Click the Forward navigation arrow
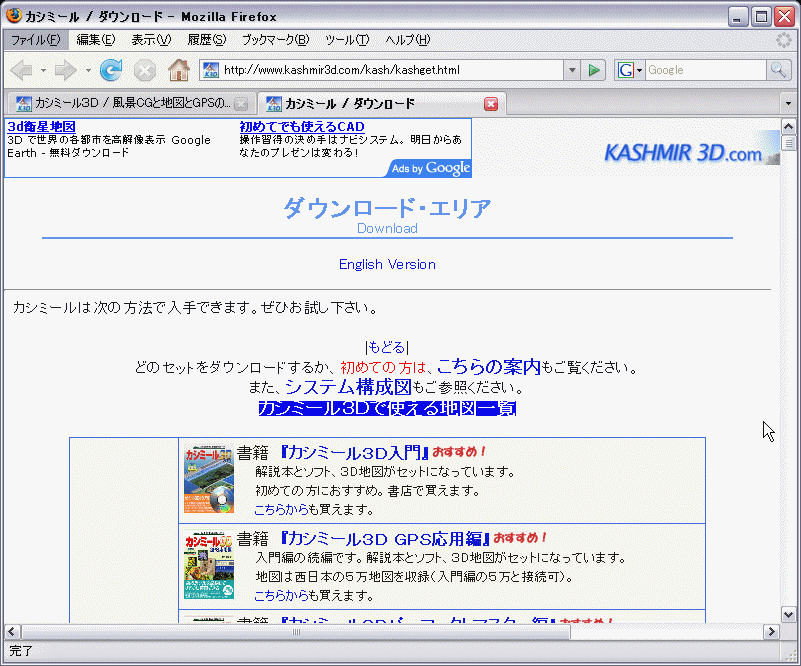 (x=65, y=70)
